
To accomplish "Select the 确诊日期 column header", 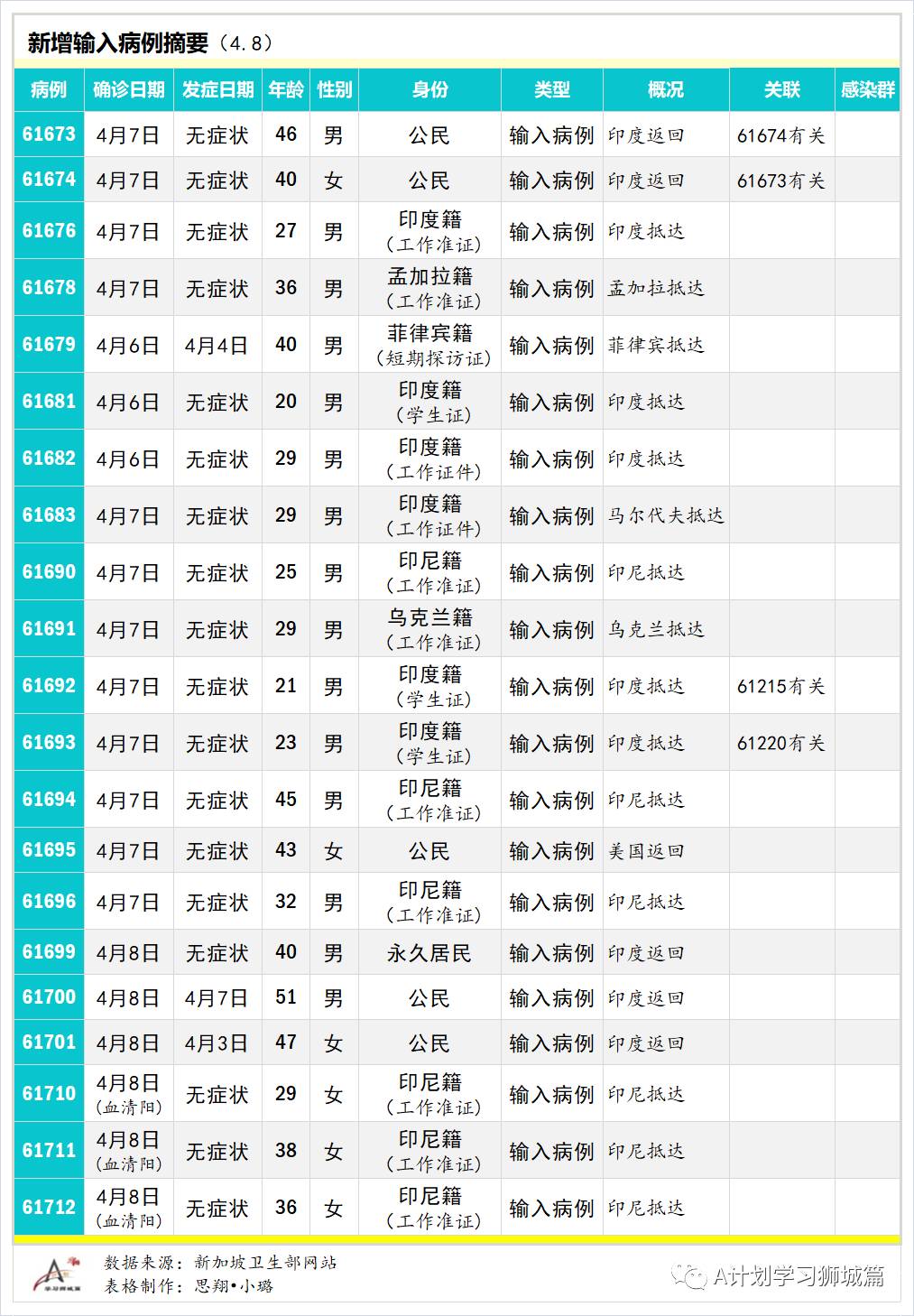I will tap(131, 90).
